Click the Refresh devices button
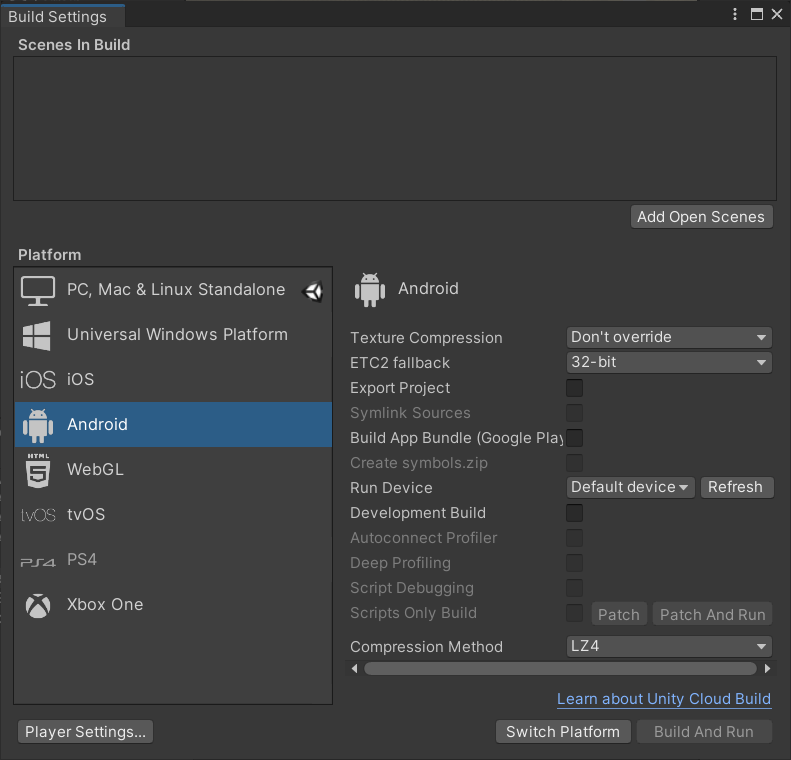Screen dimensions: 791x760 tap(736, 487)
